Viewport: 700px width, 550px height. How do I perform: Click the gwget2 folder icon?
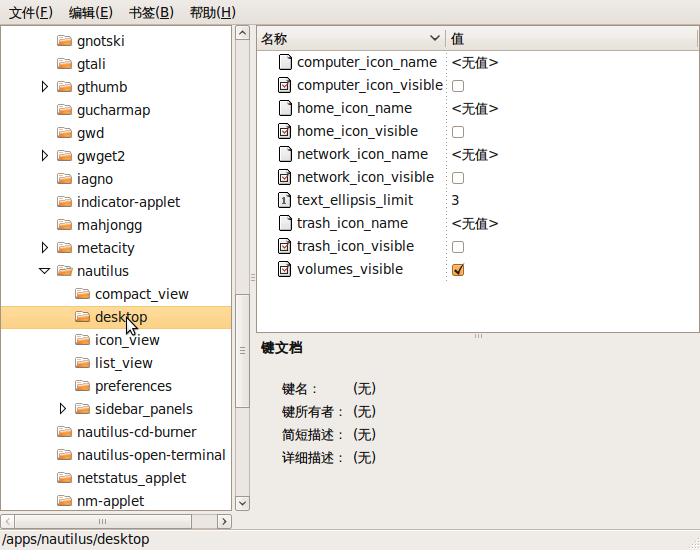pos(65,156)
